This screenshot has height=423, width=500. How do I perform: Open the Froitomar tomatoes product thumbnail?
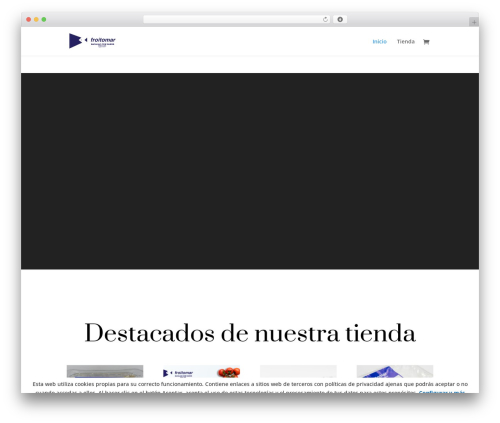pos(202,371)
